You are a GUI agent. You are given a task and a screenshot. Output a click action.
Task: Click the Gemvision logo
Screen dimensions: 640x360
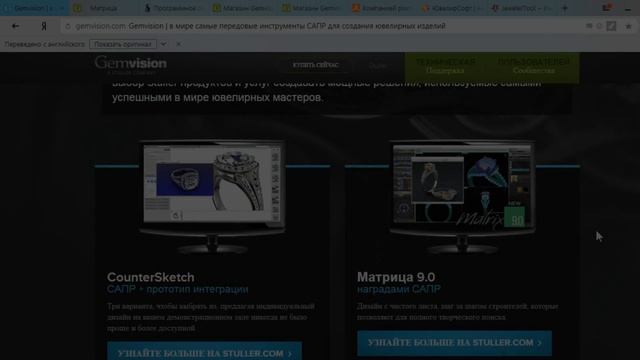click(131, 64)
